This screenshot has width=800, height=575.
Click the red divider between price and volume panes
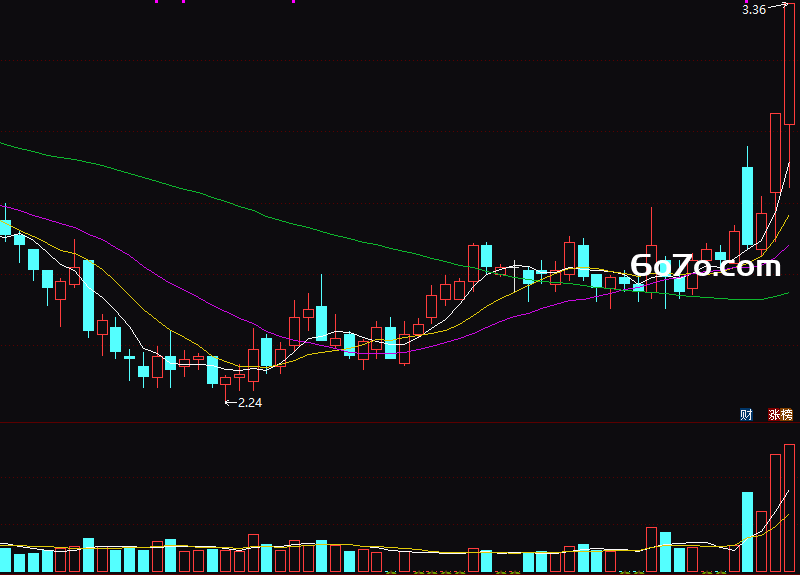[x=400, y=422]
